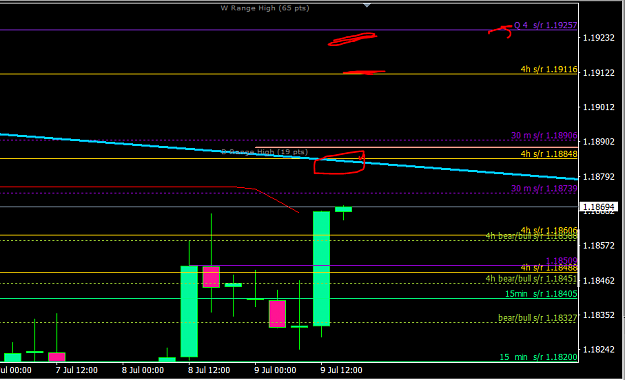The width and height of the screenshot is (625, 380).
Task: Click the 'Q 4 s/r 1.19257' level label
Action: [x=545, y=25]
